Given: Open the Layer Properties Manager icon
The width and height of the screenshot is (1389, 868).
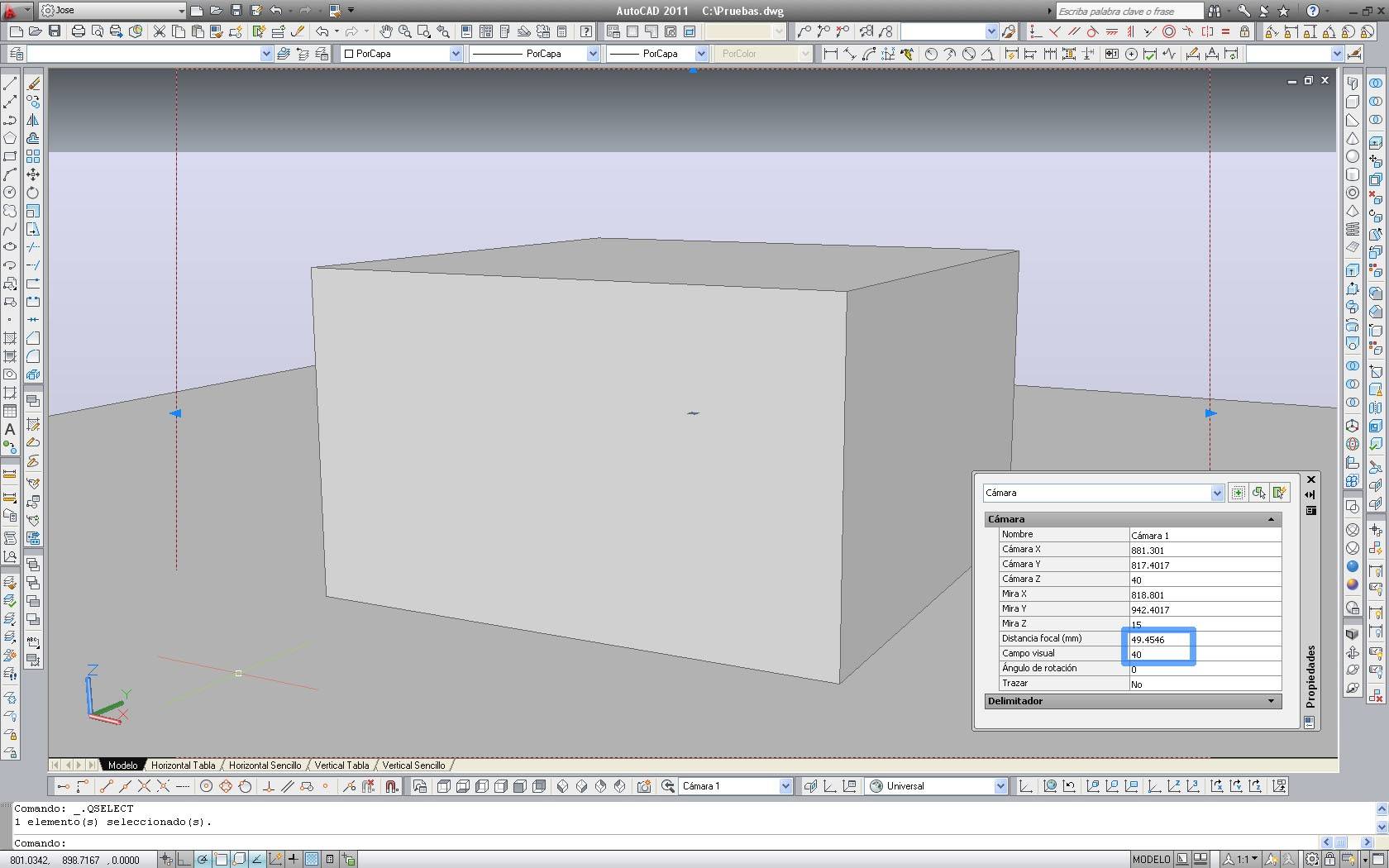Looking at the screenshot, I should coord(16,53).
